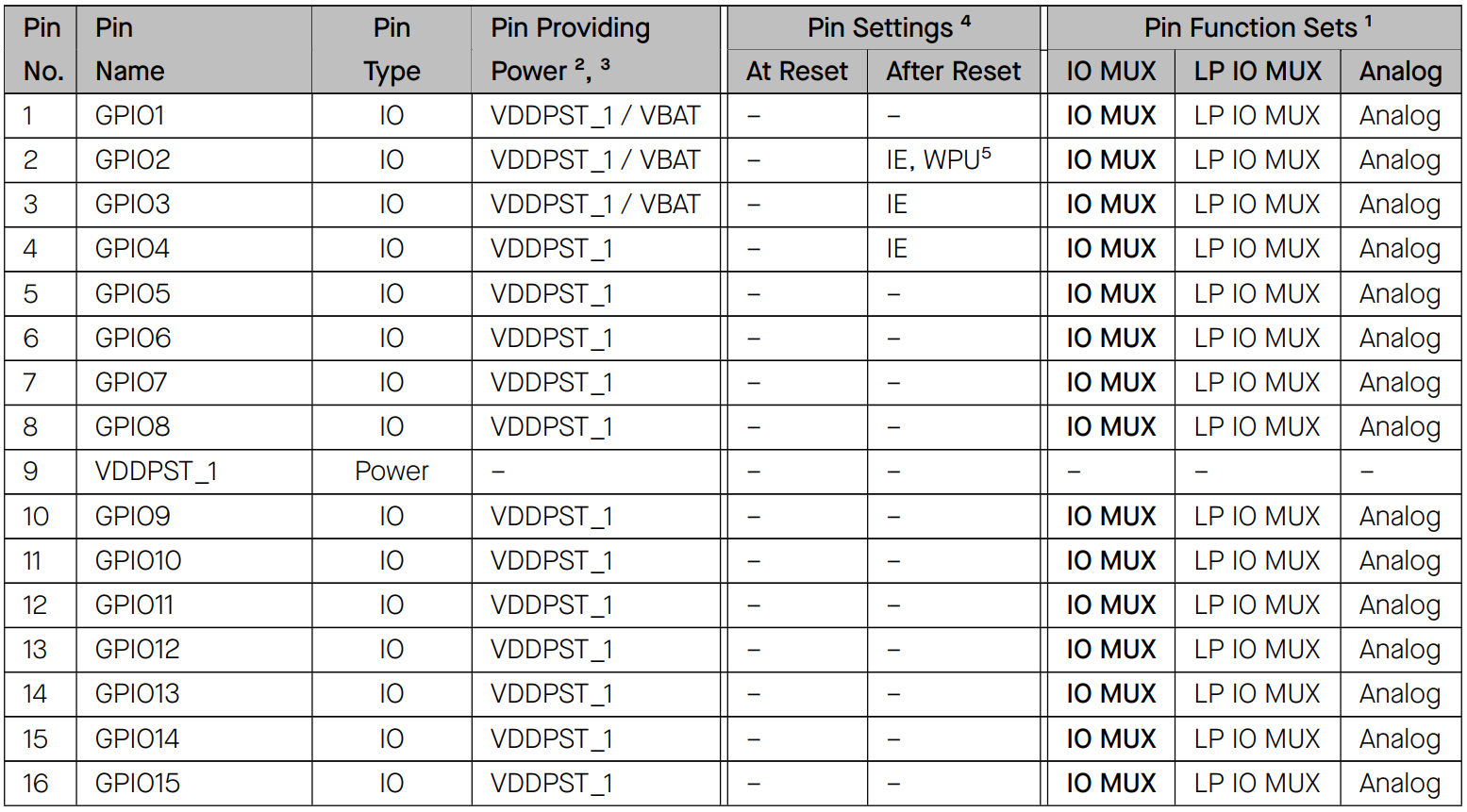
Task: Select the GPIO10 pin name cell
Action: point(138,561)
